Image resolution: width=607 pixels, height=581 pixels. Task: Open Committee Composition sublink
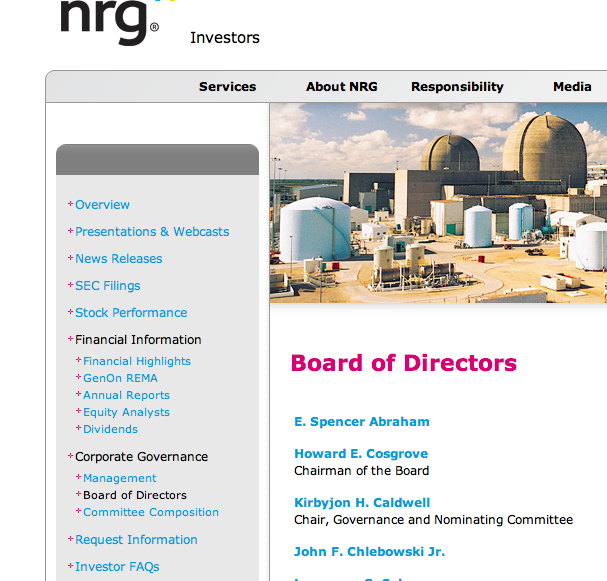pos(151,512)
